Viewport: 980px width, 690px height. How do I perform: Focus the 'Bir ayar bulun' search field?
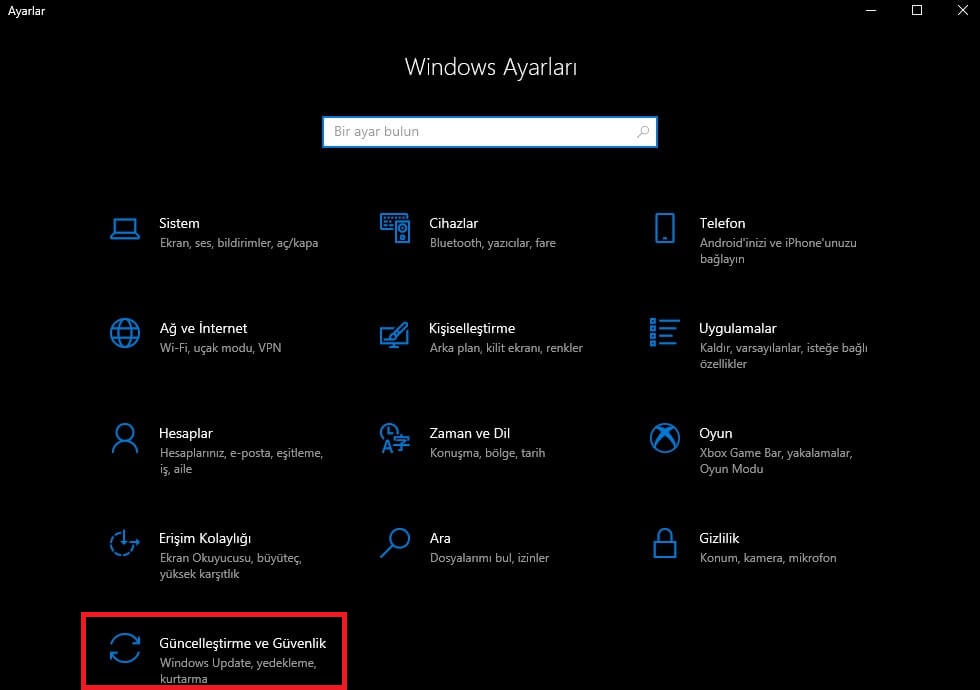(489, 132)
